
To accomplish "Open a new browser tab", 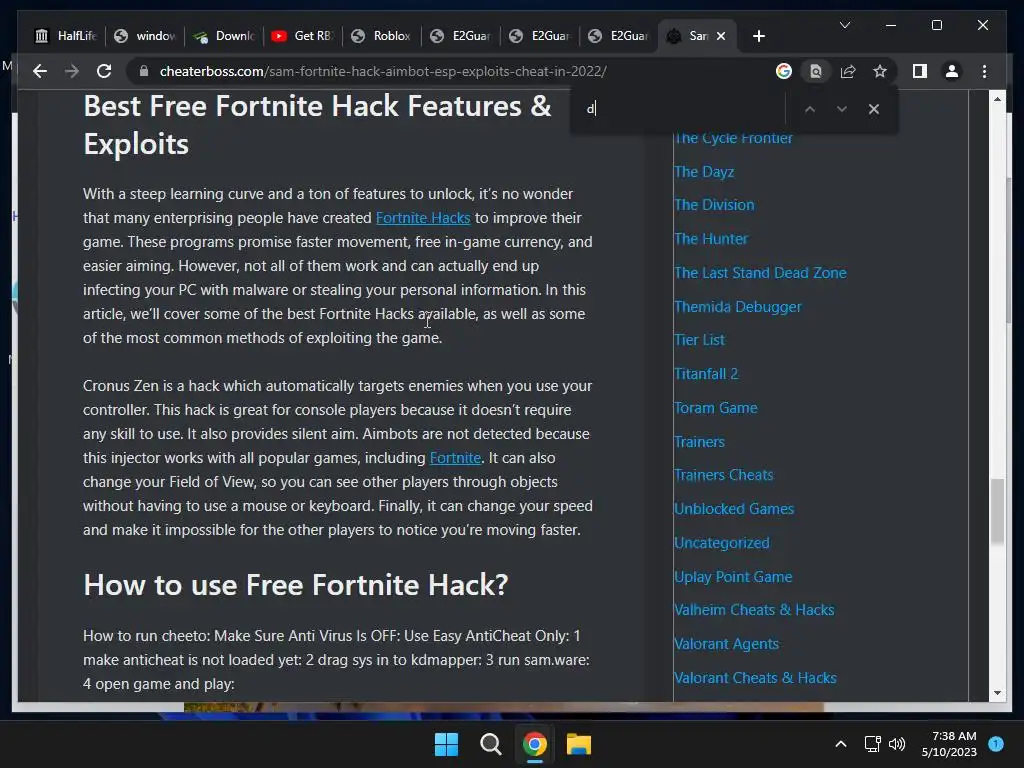I will 758,36.
